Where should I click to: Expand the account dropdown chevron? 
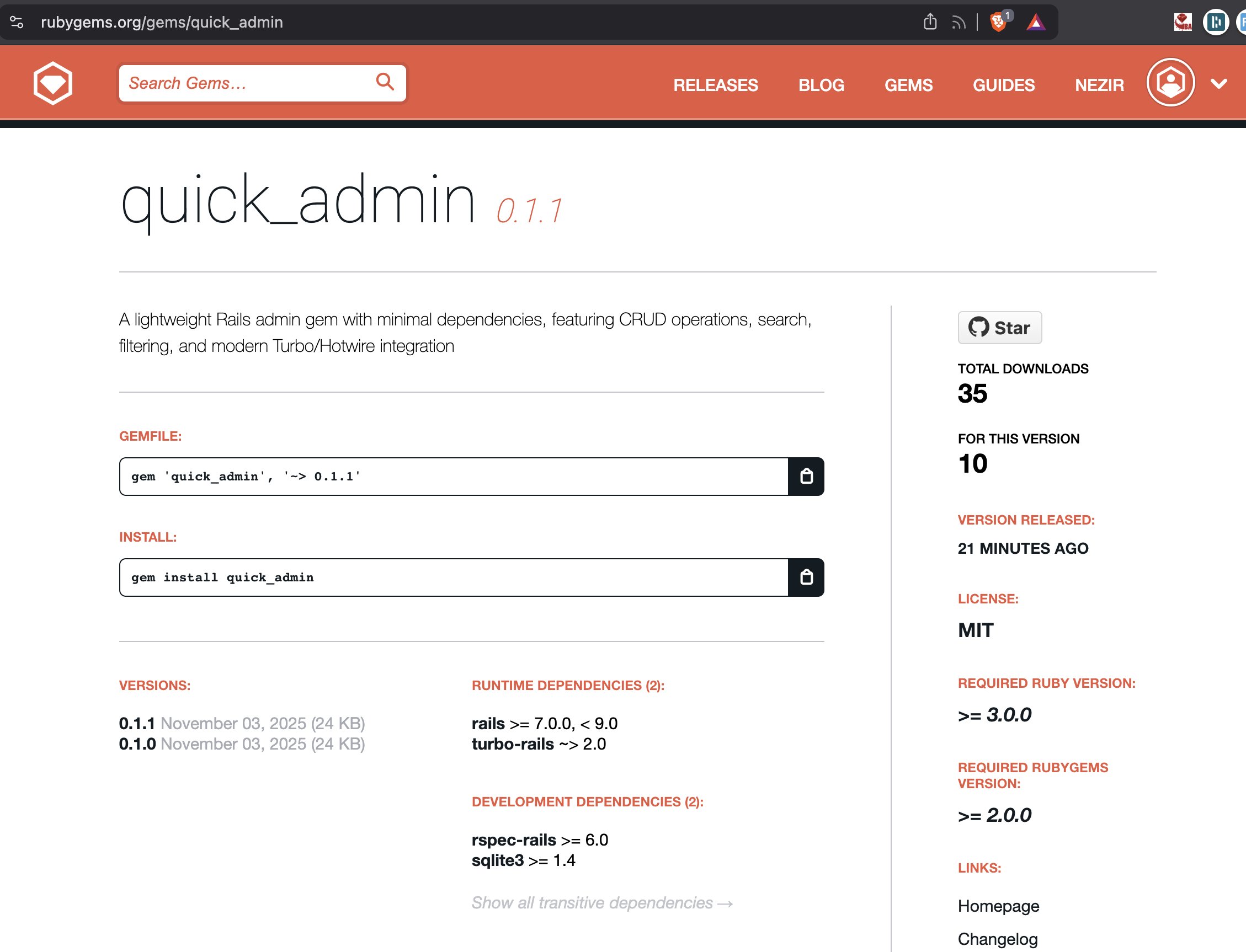[1218, 85]
